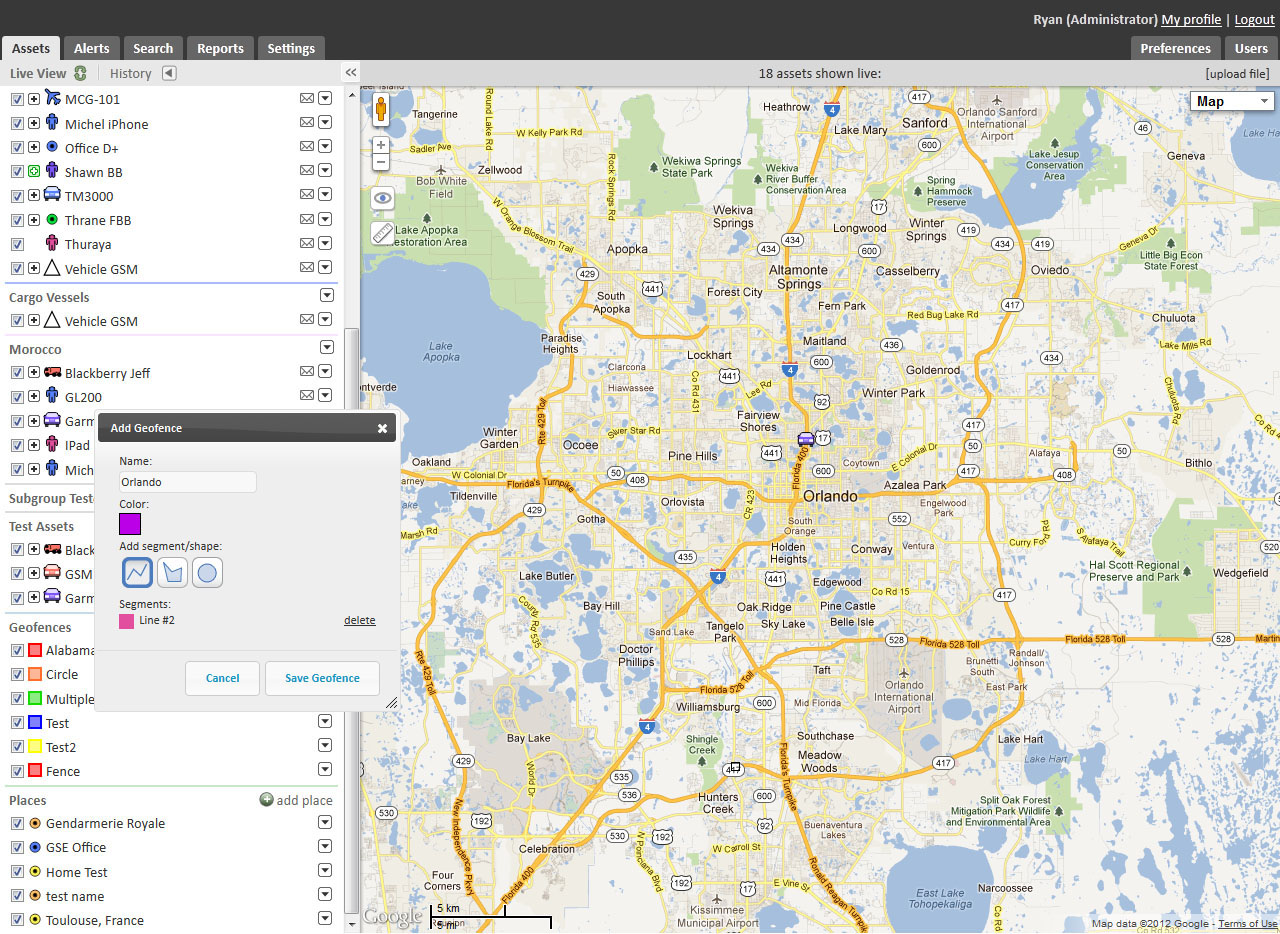Change the geofence color swatch
The image size is (1280, 934).
tap(129, 523)
